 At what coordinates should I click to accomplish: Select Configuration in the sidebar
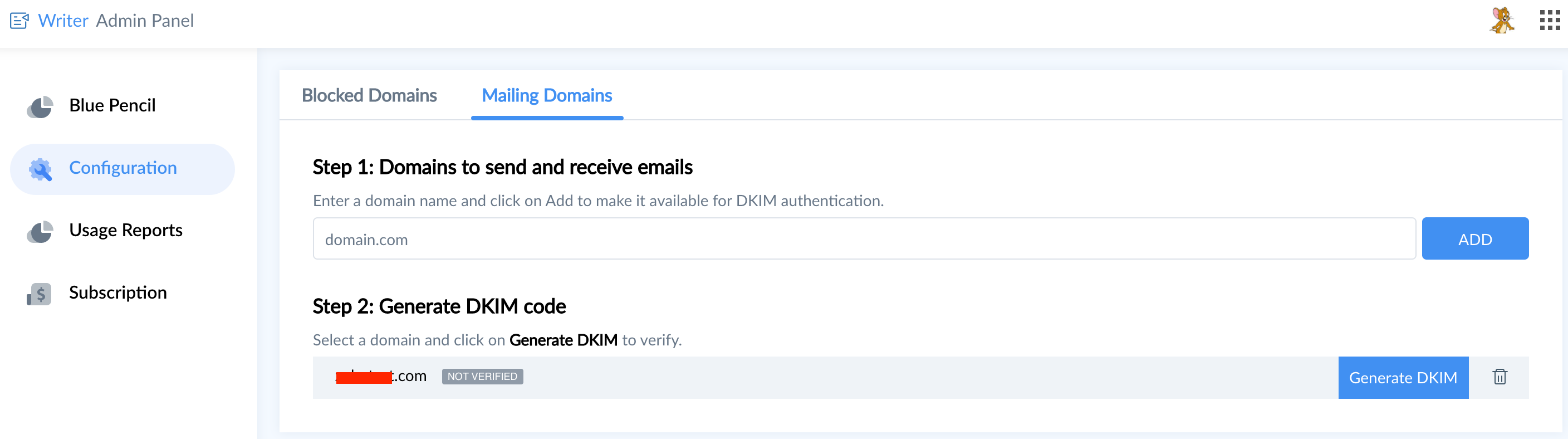pos(122,168)
